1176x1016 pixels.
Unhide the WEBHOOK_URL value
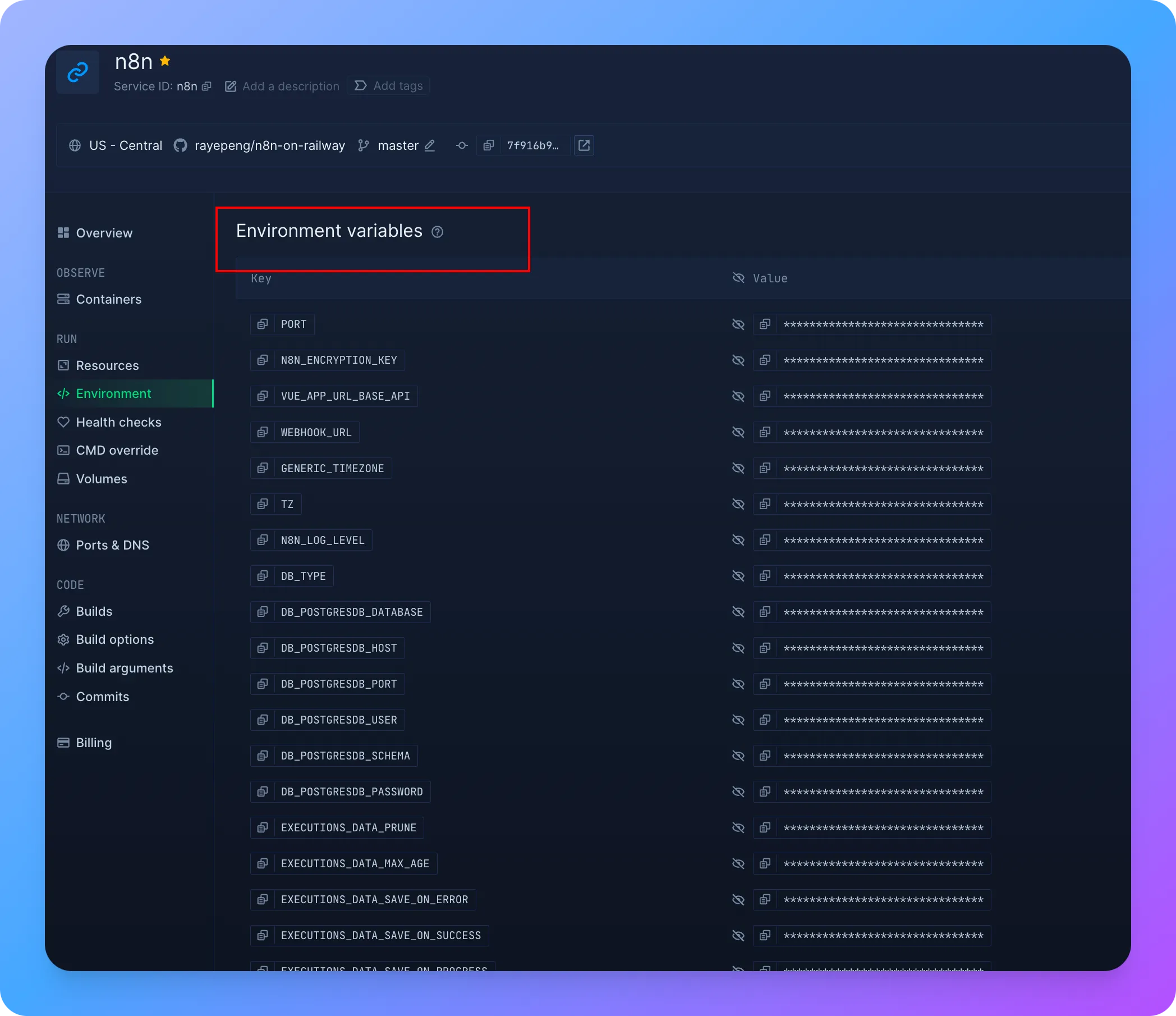pyautogui.click(x=738, y=432)
